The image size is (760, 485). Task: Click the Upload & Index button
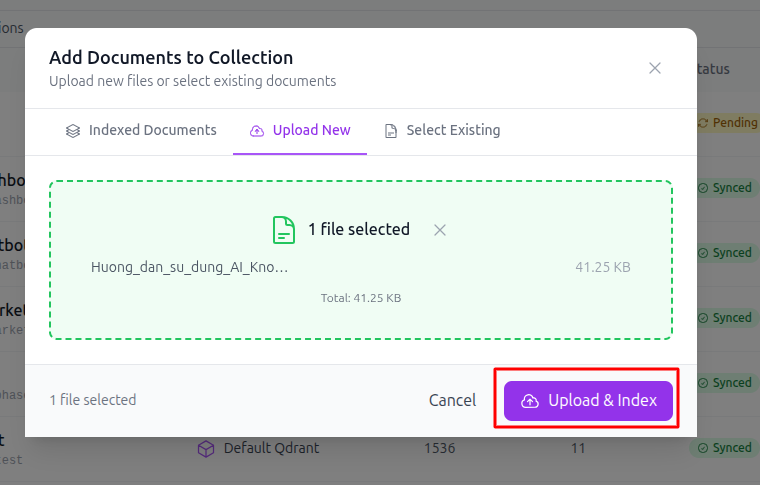pos(588,401)
